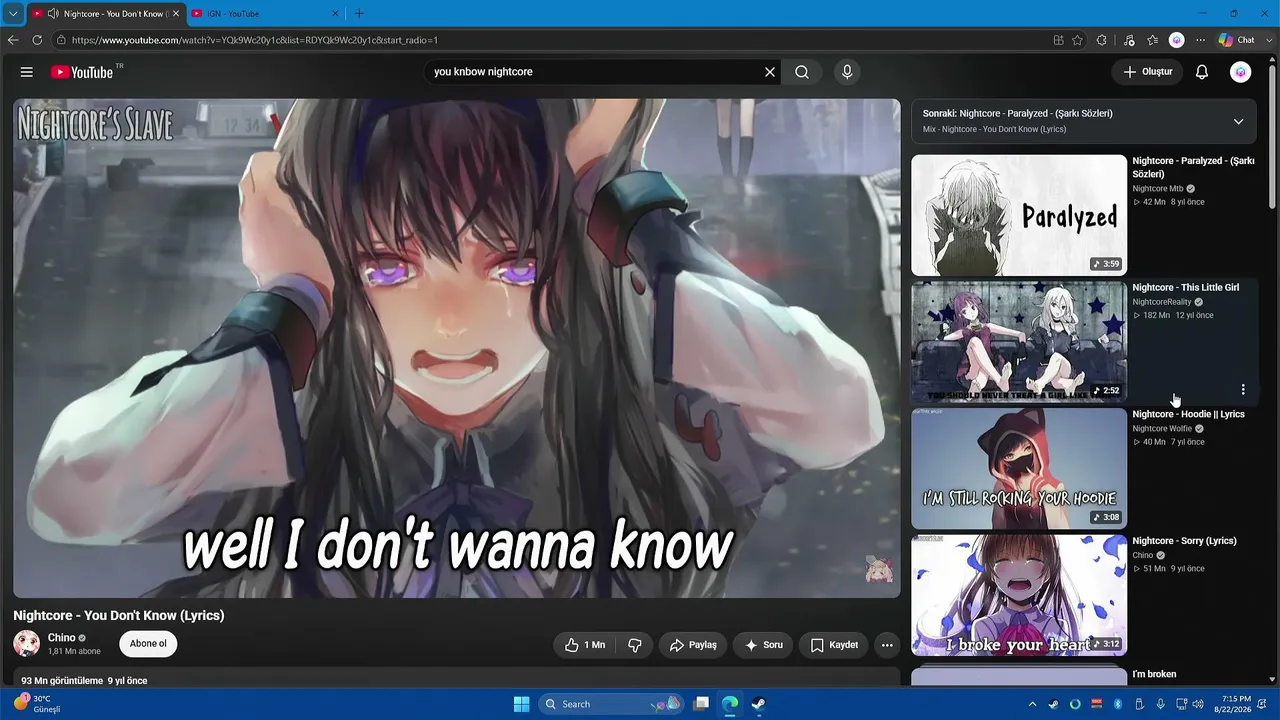Pause the video by clicking the player
The image size is (1280, 720).
coord(457,348)
